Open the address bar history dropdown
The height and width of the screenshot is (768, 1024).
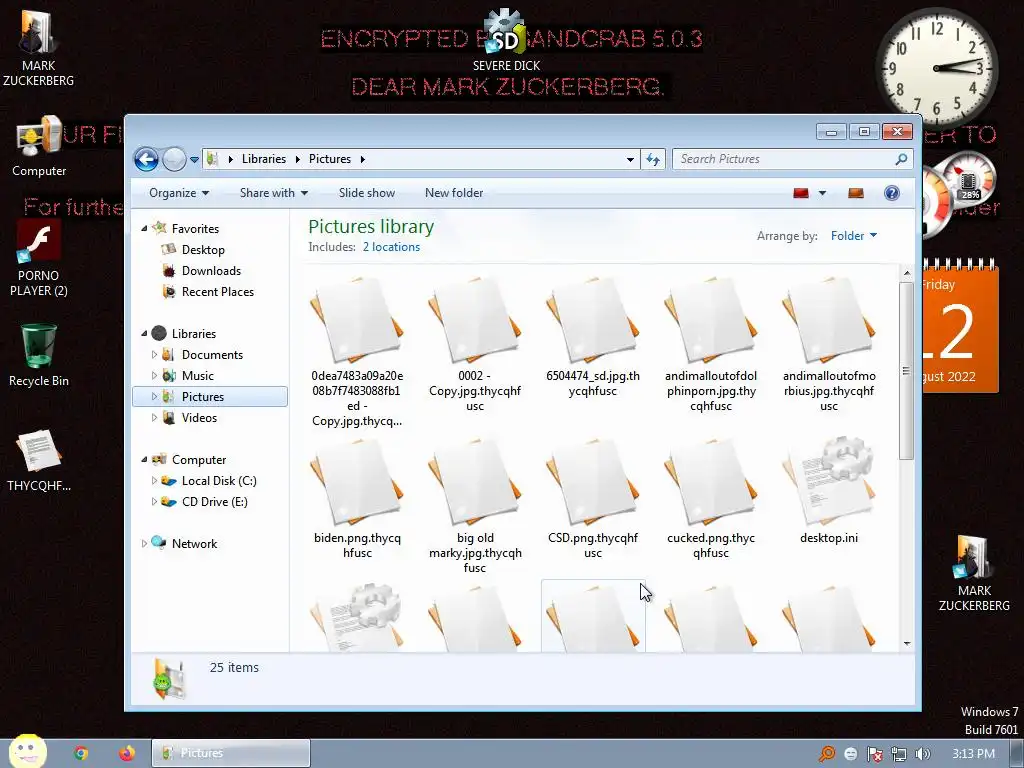(630, 159)
